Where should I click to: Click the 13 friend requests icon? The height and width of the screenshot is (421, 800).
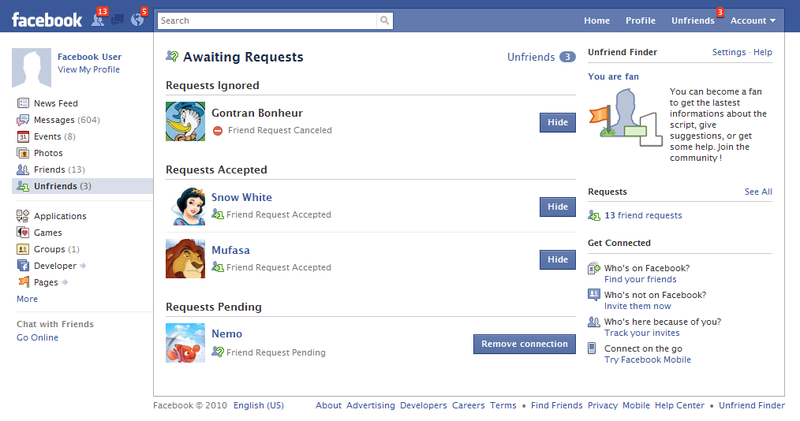click(594, 215)
